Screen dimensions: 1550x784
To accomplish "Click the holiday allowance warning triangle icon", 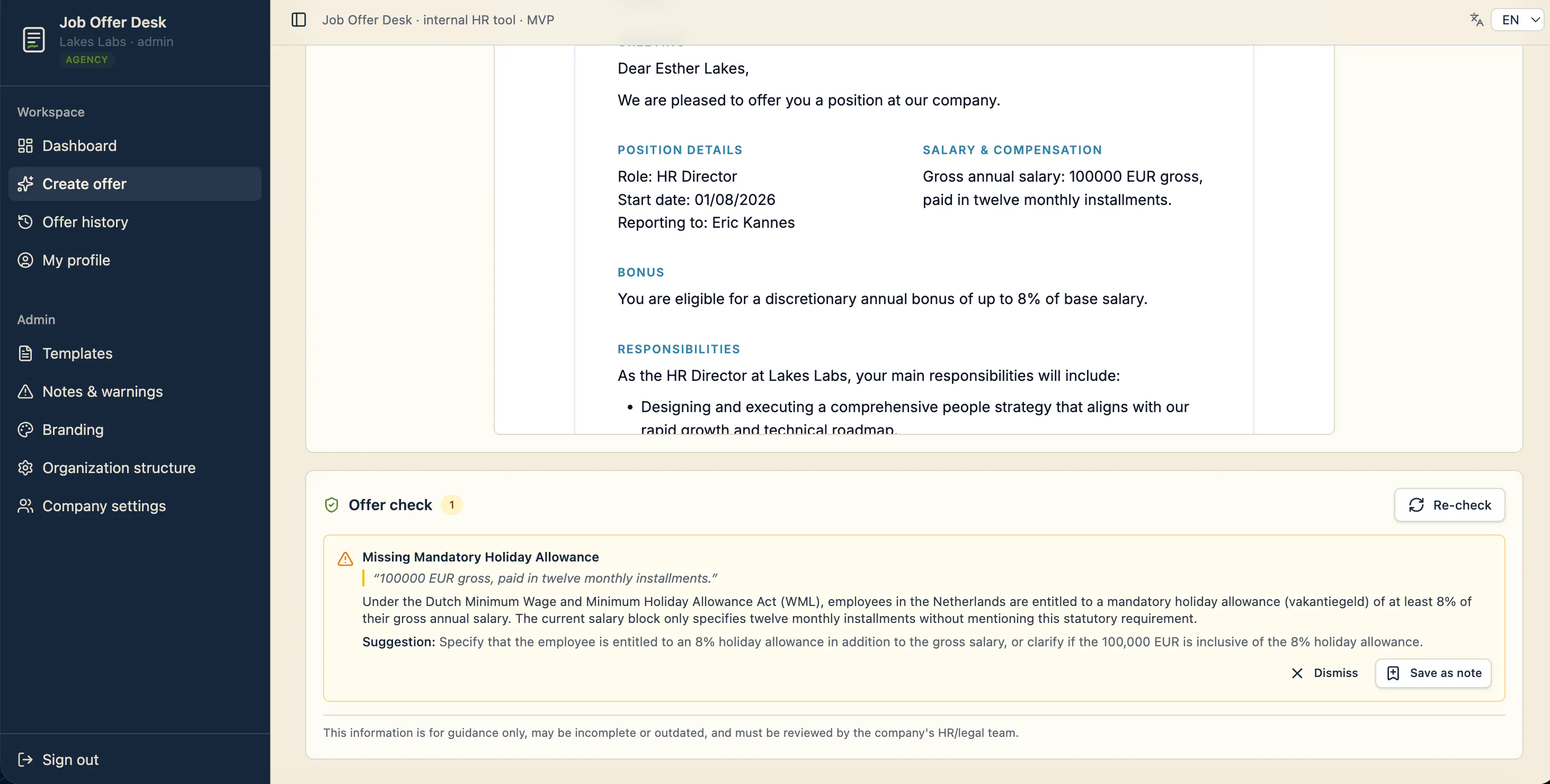I will coord(345,558).
